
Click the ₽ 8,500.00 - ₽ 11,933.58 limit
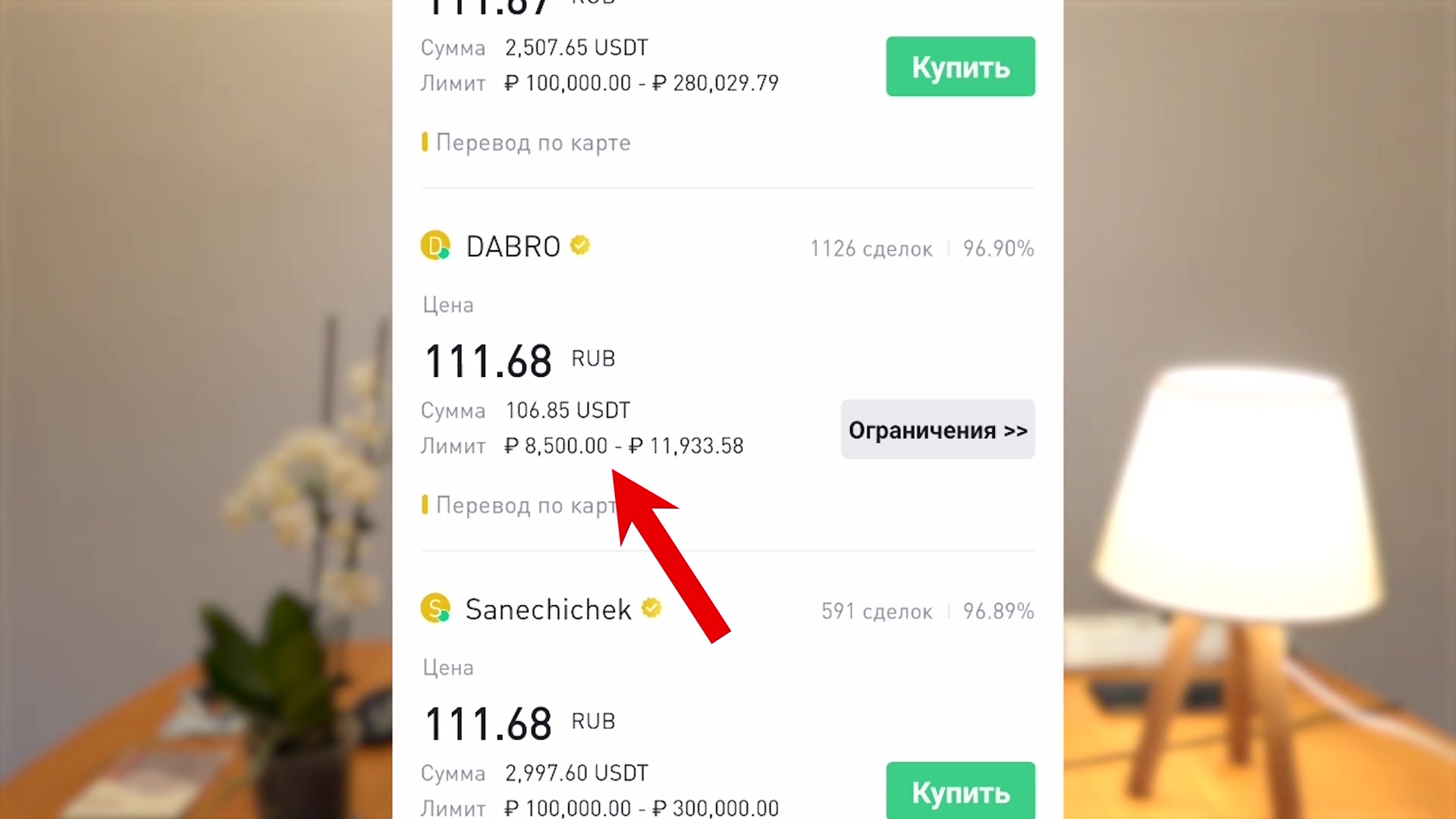click(623, 446)
